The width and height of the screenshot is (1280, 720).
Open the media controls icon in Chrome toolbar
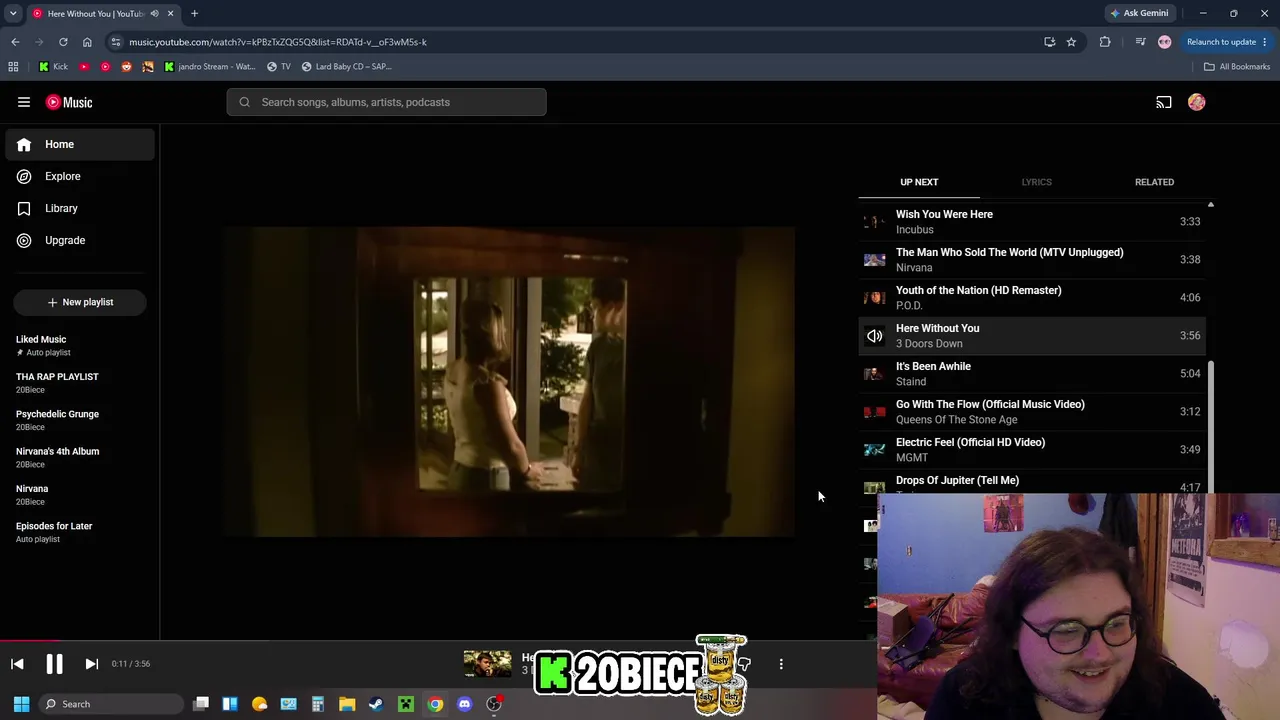1141,42
